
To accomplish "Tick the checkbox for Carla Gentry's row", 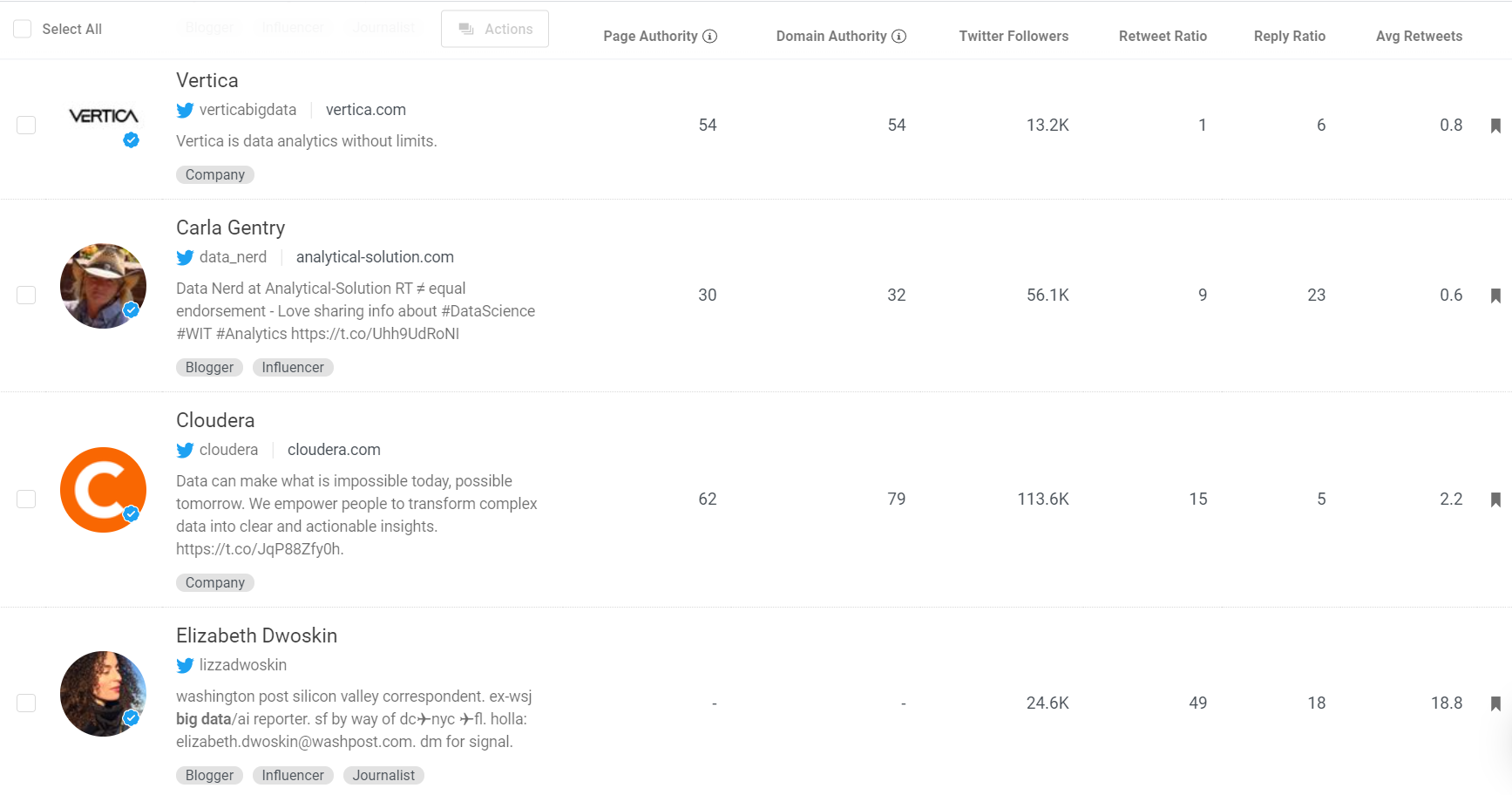I will tap(25, 295).
